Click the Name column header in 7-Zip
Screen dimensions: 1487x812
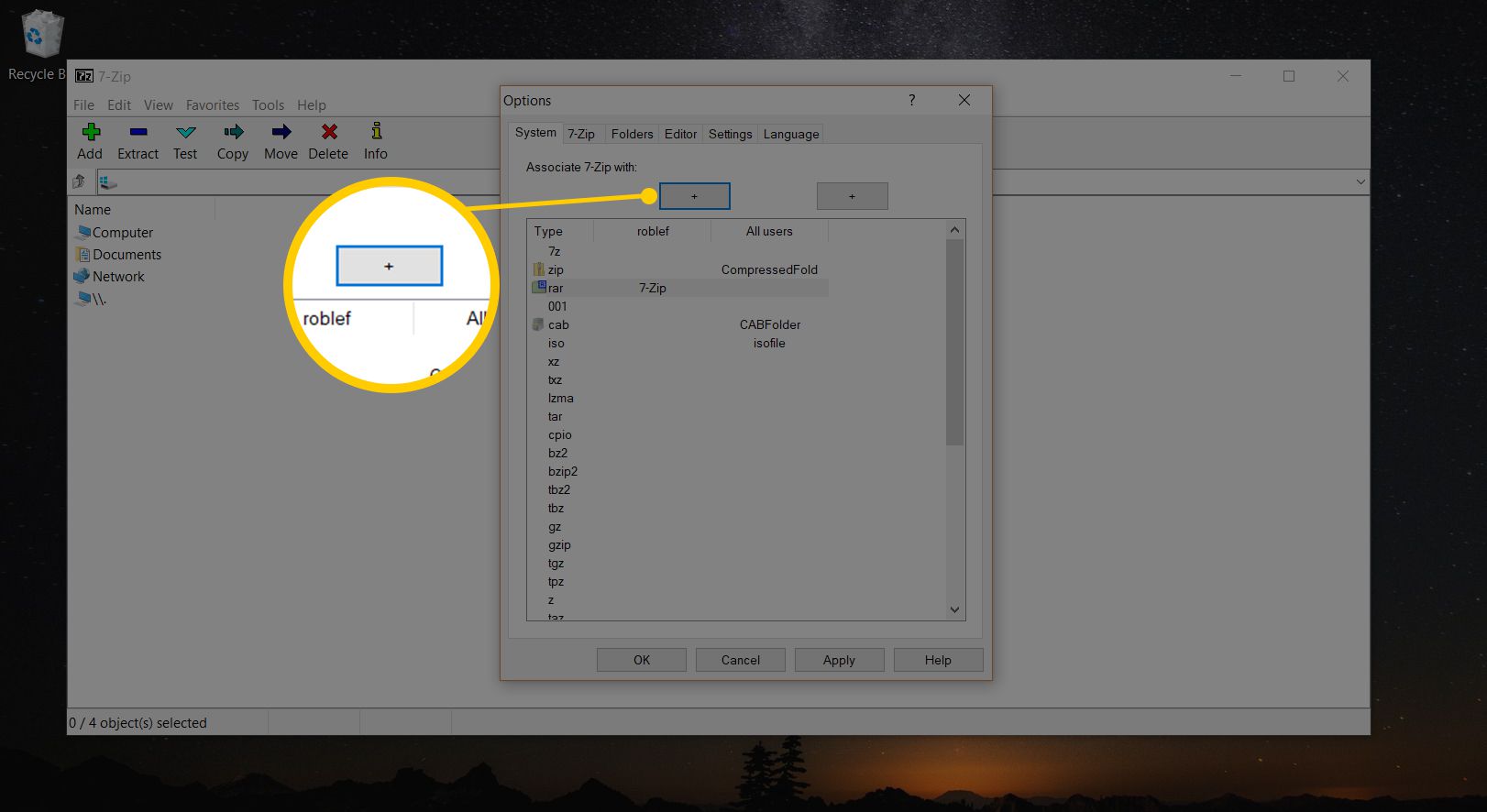142,210
